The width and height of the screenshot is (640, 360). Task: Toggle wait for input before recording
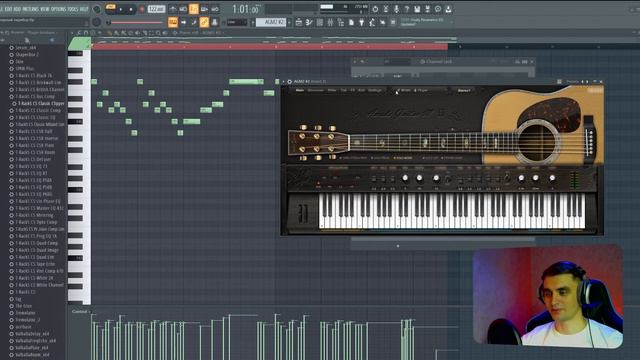(183, 9)
